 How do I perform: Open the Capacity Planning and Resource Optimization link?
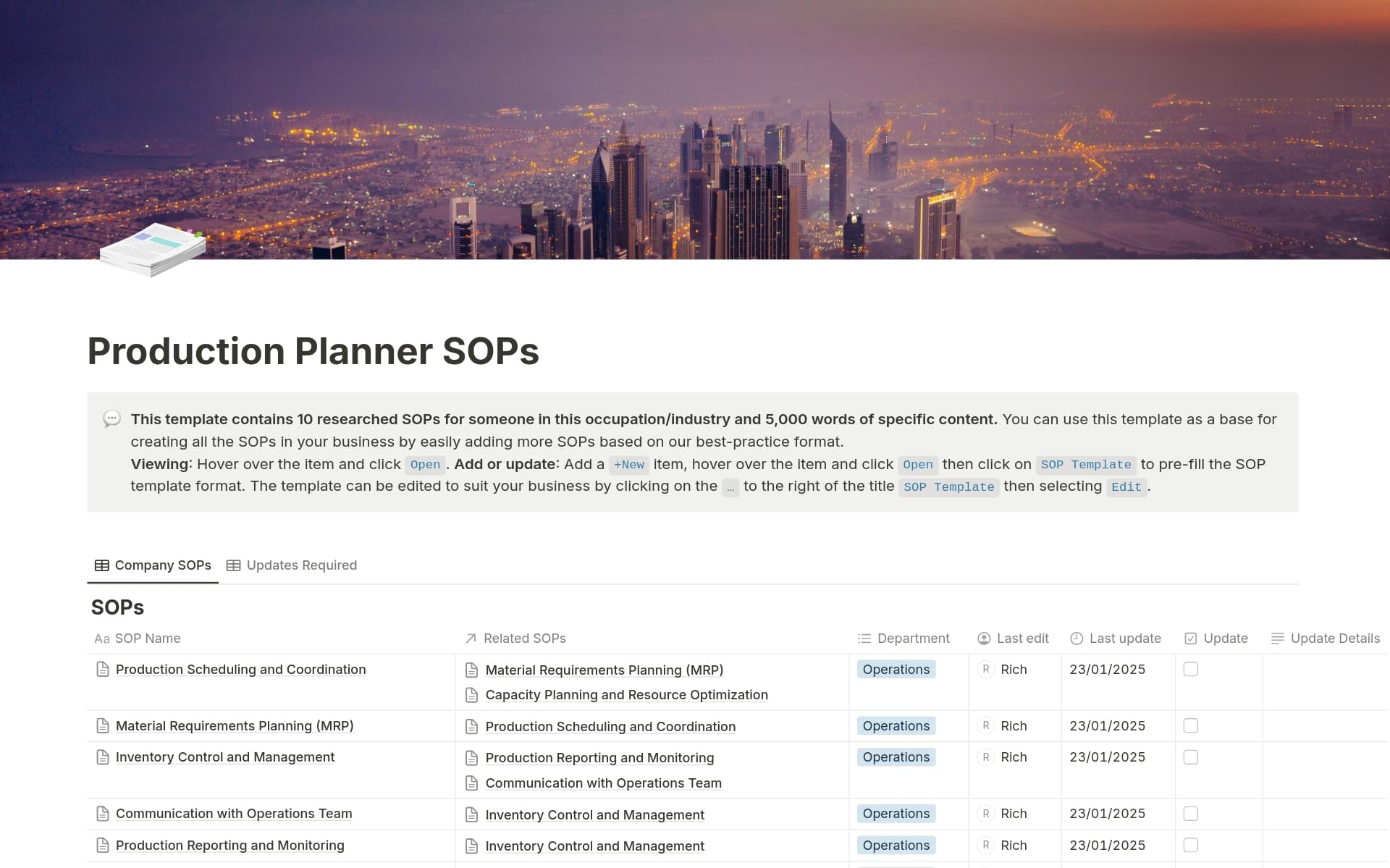pyautogui.click(x=627, y=695)
